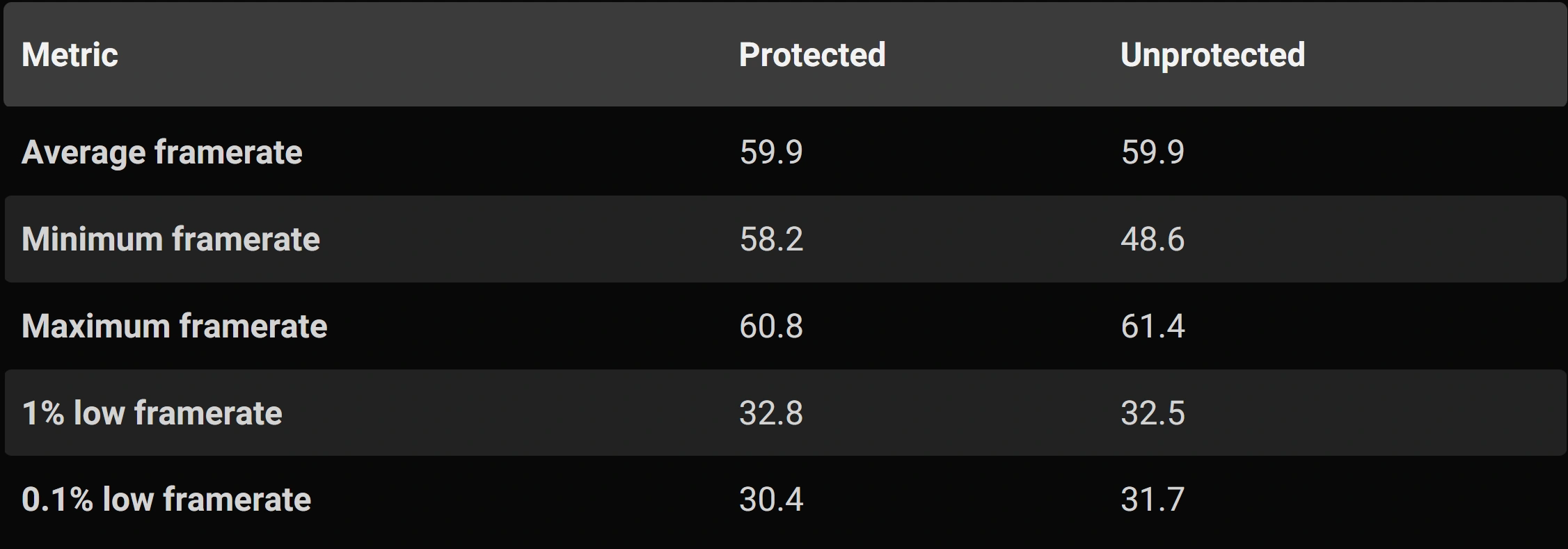The height and width of the screenshot is (549, 1568).
Task: Click the Protected 0.1% low value 30.4
Action: (770, 500)
